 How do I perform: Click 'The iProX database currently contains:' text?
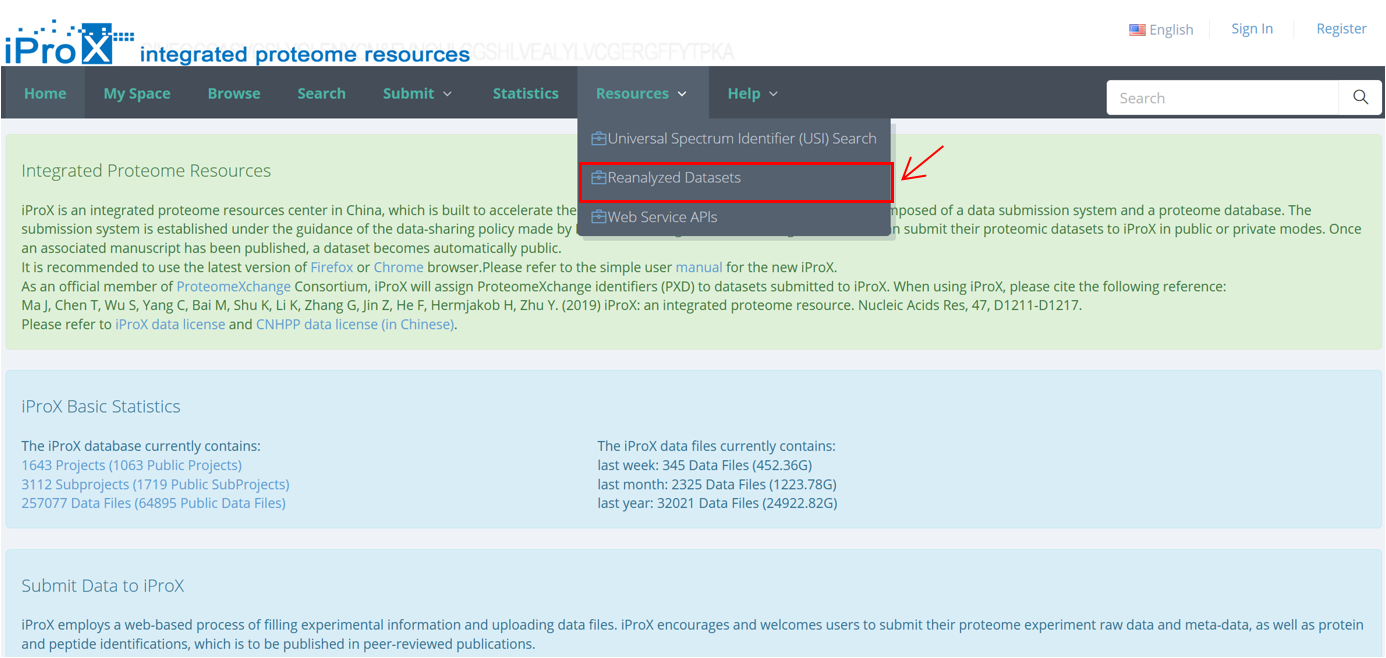[141, 446]
